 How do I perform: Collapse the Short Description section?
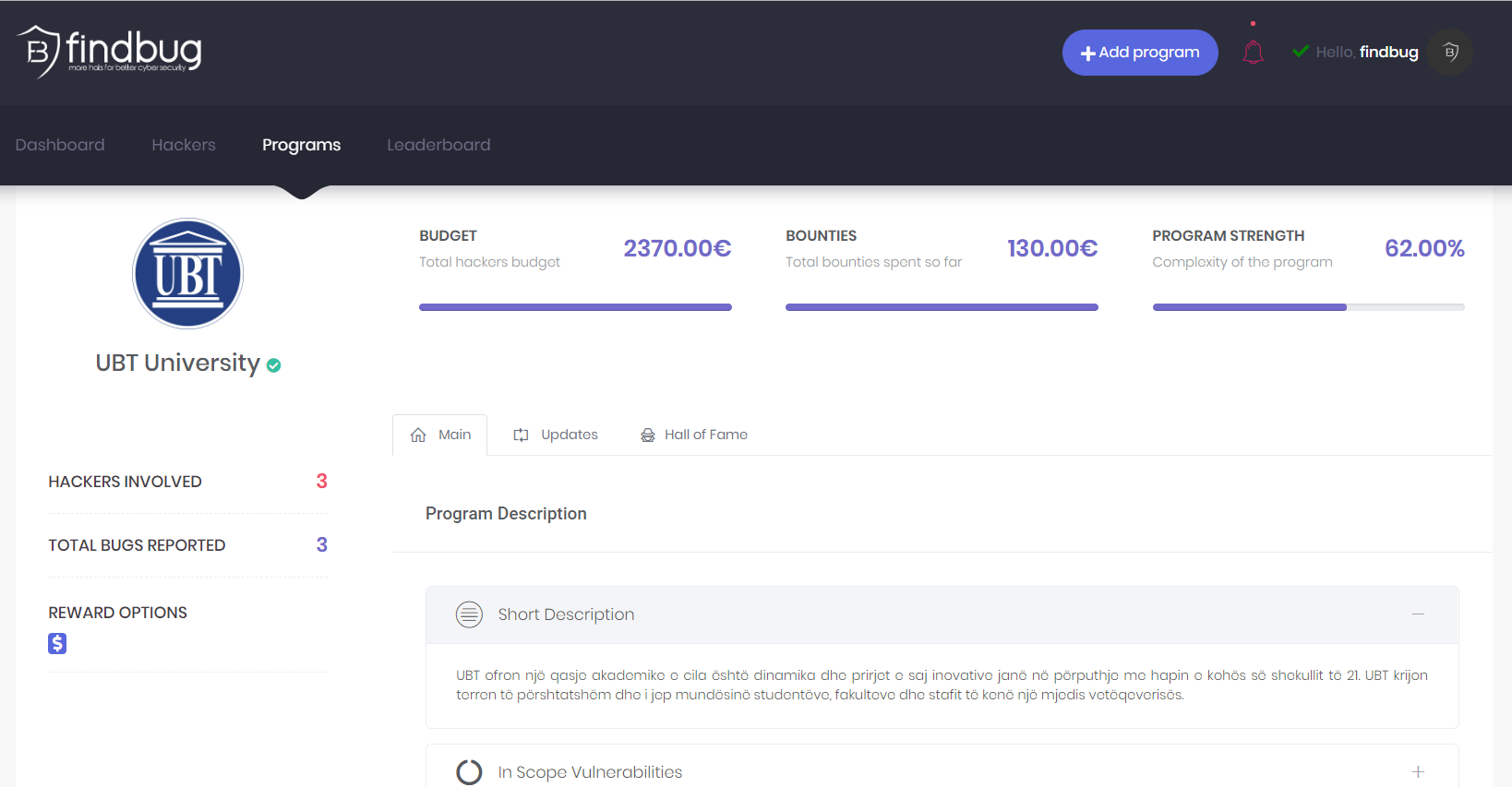[1418, 614]
